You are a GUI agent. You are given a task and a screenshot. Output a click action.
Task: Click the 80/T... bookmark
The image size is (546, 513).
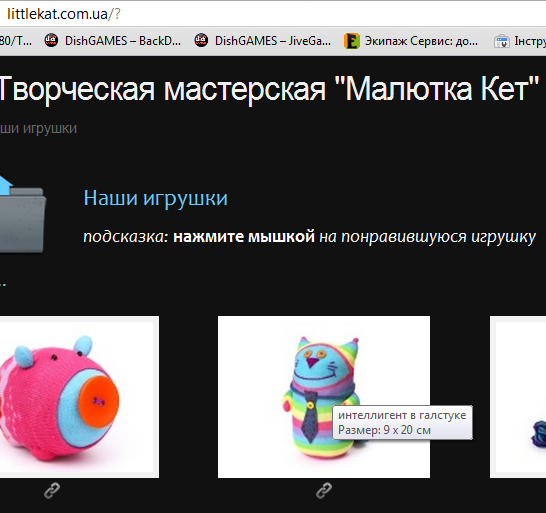pyautogui.click(x=16, y=41)
